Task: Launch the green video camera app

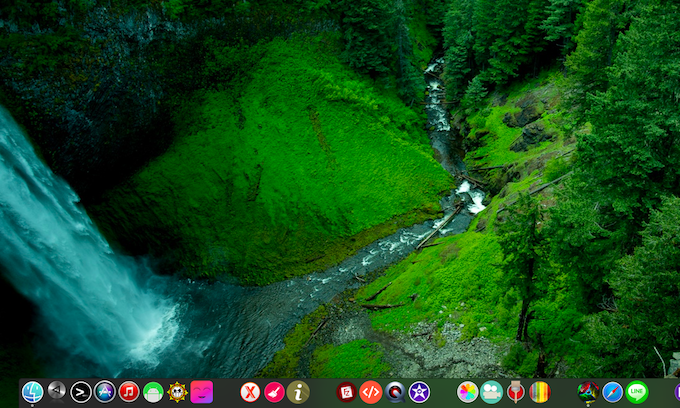Action: point(491,392)
